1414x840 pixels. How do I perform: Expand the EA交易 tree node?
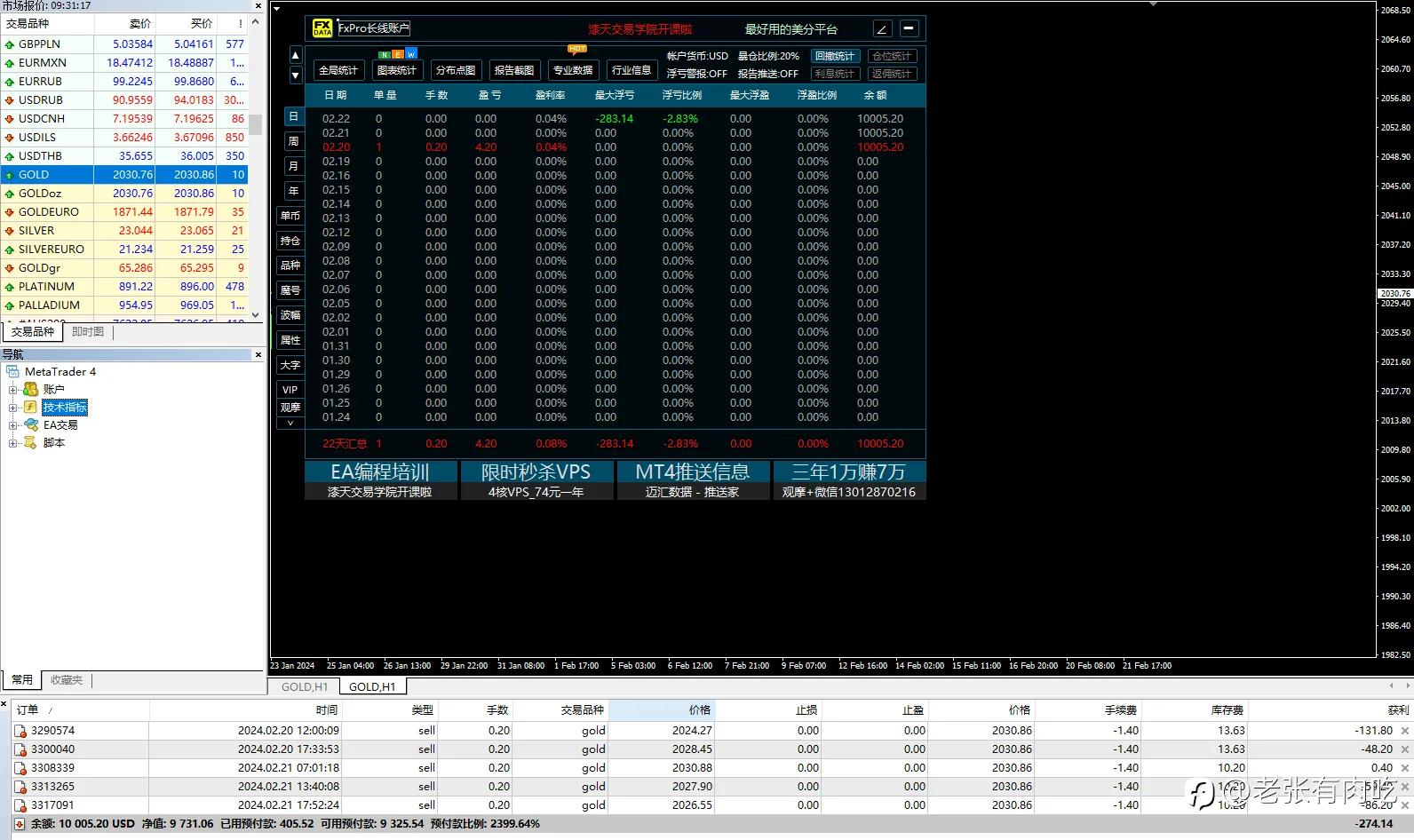(13, 424)
